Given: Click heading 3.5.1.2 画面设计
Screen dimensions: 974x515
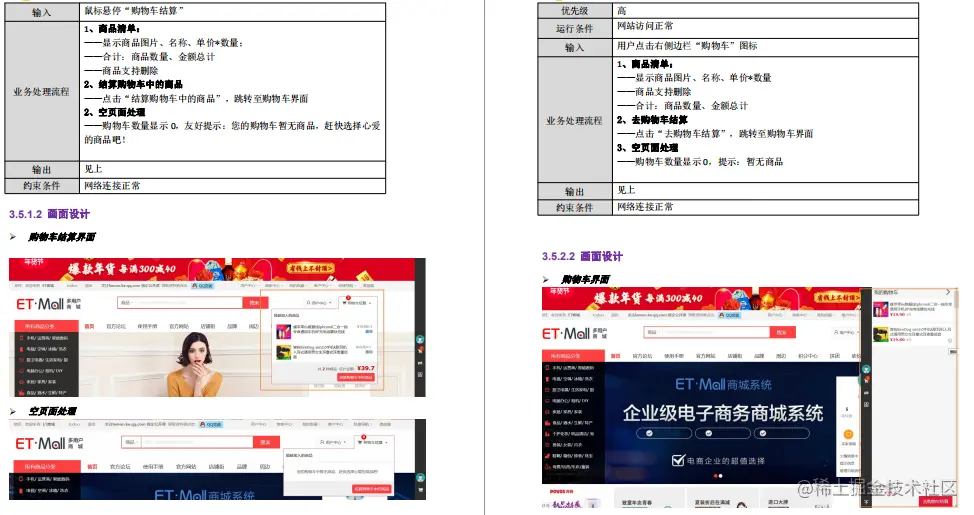Looking at the screenshot, I should [x=49, y=214].
